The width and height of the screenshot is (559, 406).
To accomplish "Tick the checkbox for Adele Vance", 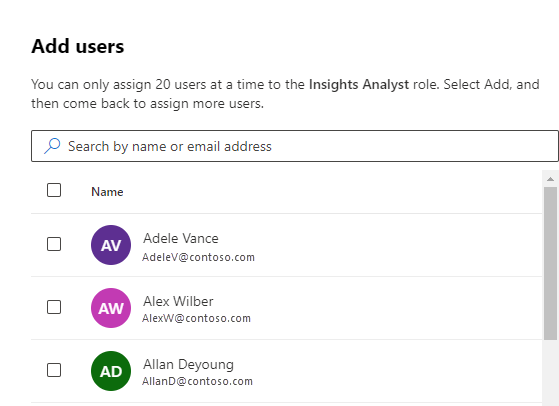I will coord(54,244).
